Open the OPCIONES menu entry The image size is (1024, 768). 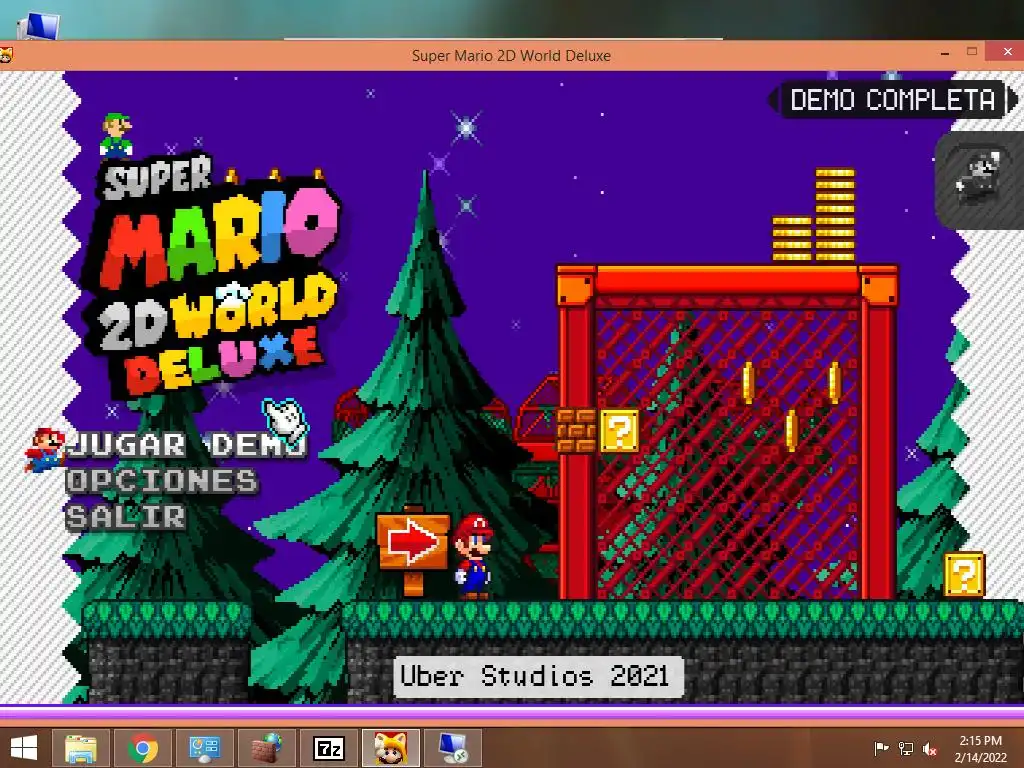pos(162,481)
